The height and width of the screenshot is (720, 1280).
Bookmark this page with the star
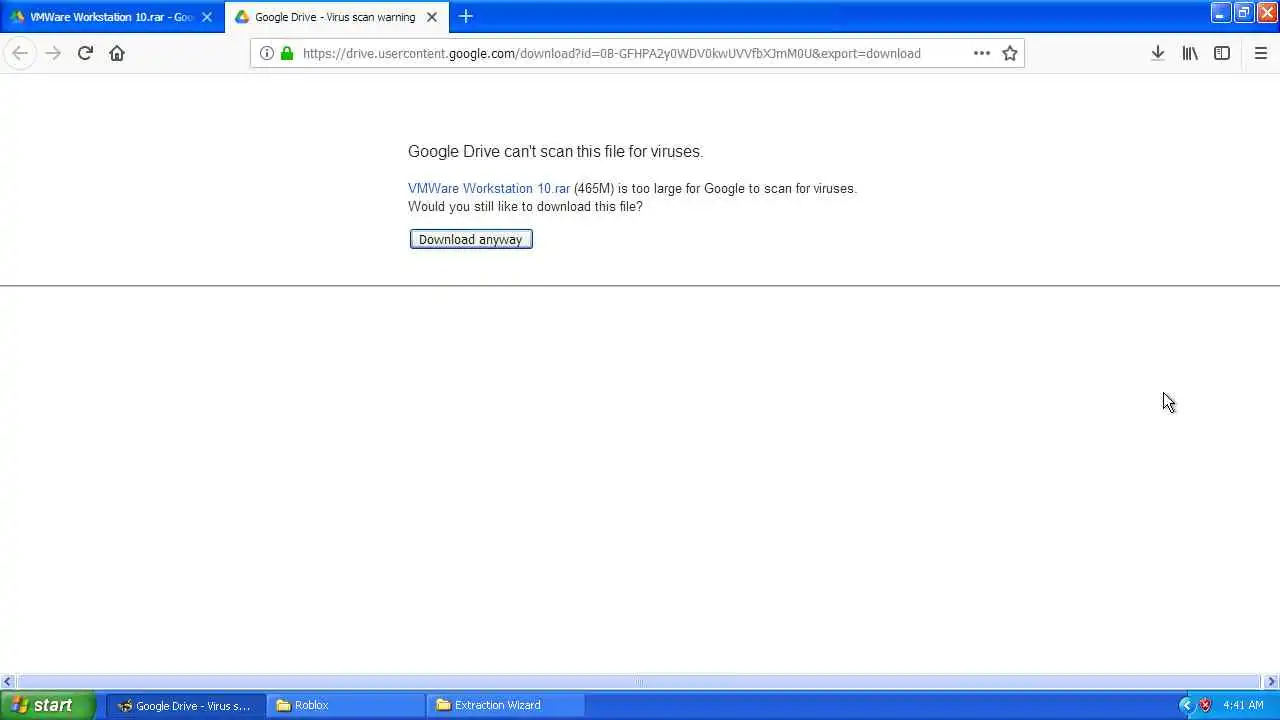click(x=1010, y=53)
